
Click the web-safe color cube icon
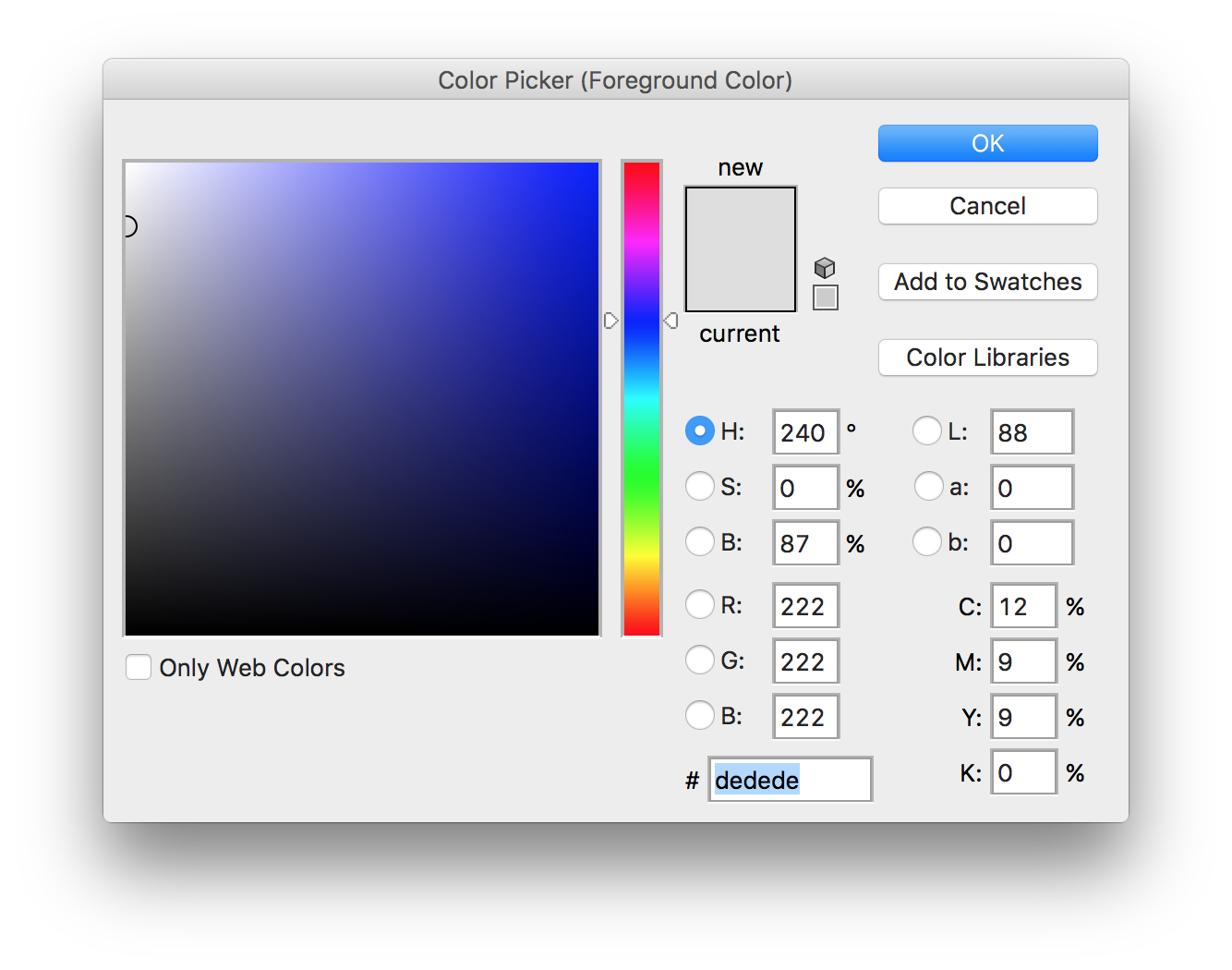(x=825, y=268)
